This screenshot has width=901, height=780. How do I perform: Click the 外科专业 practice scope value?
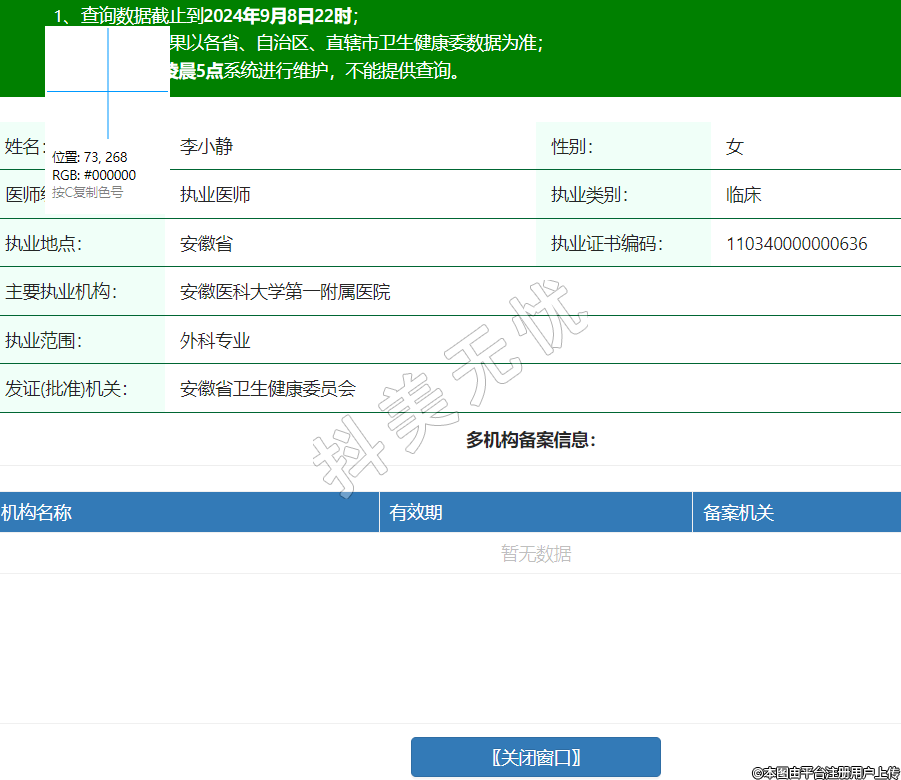(215, 341)
